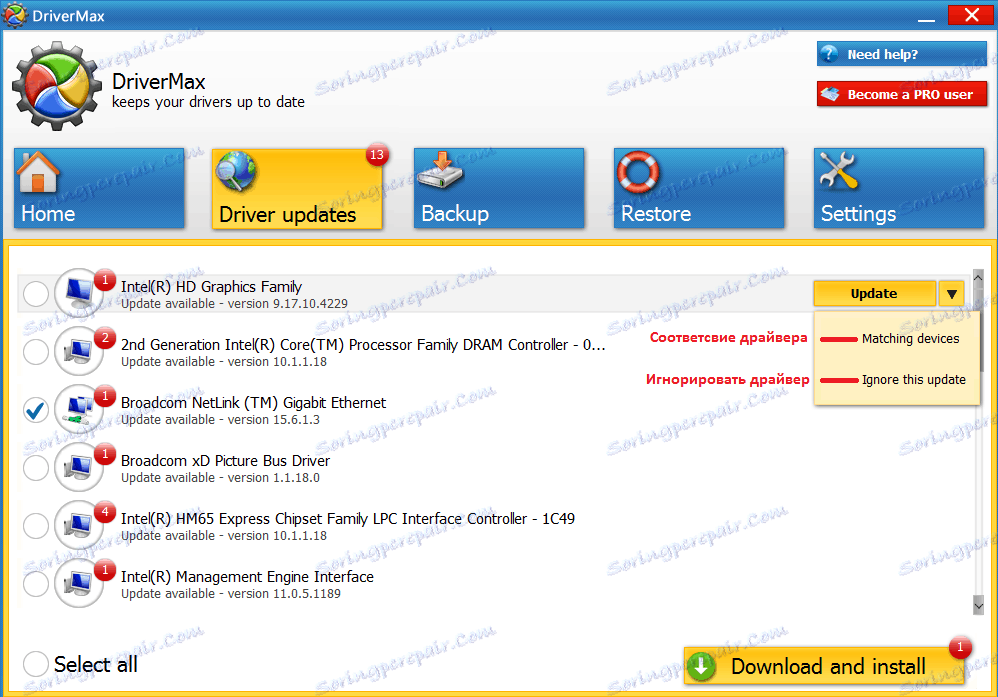Image resolution: width=998 pixels, height=697 pixels.
Task: Open the Home tab
Action: tap(99, 188)
